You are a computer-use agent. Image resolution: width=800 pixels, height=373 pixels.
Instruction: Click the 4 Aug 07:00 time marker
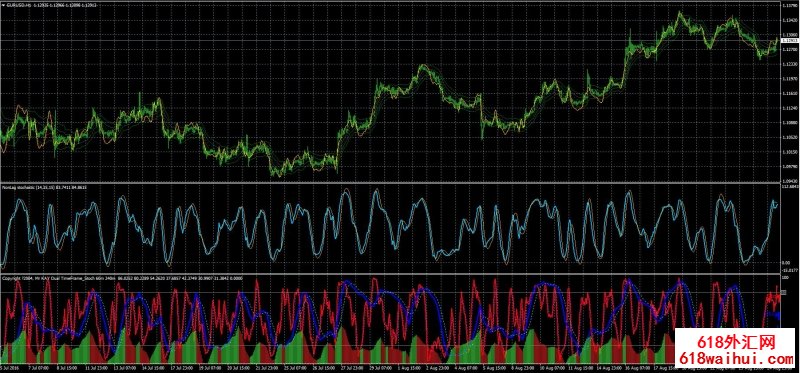pos(466,367)
